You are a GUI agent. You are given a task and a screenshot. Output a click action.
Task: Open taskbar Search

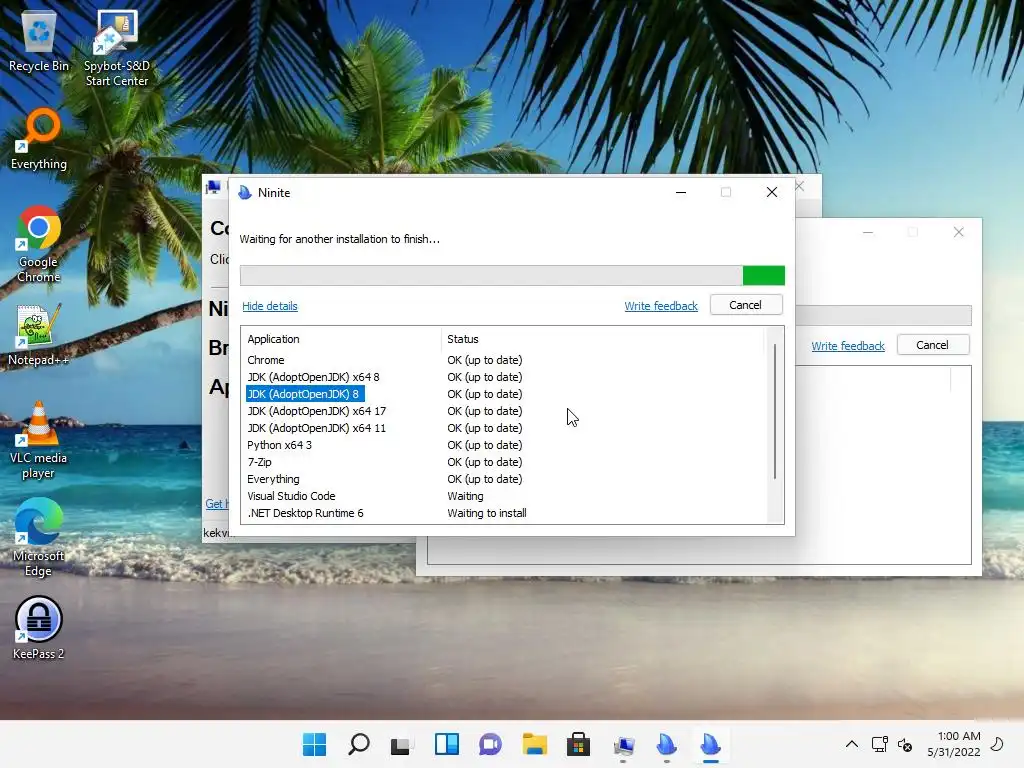tap(359, 744)
